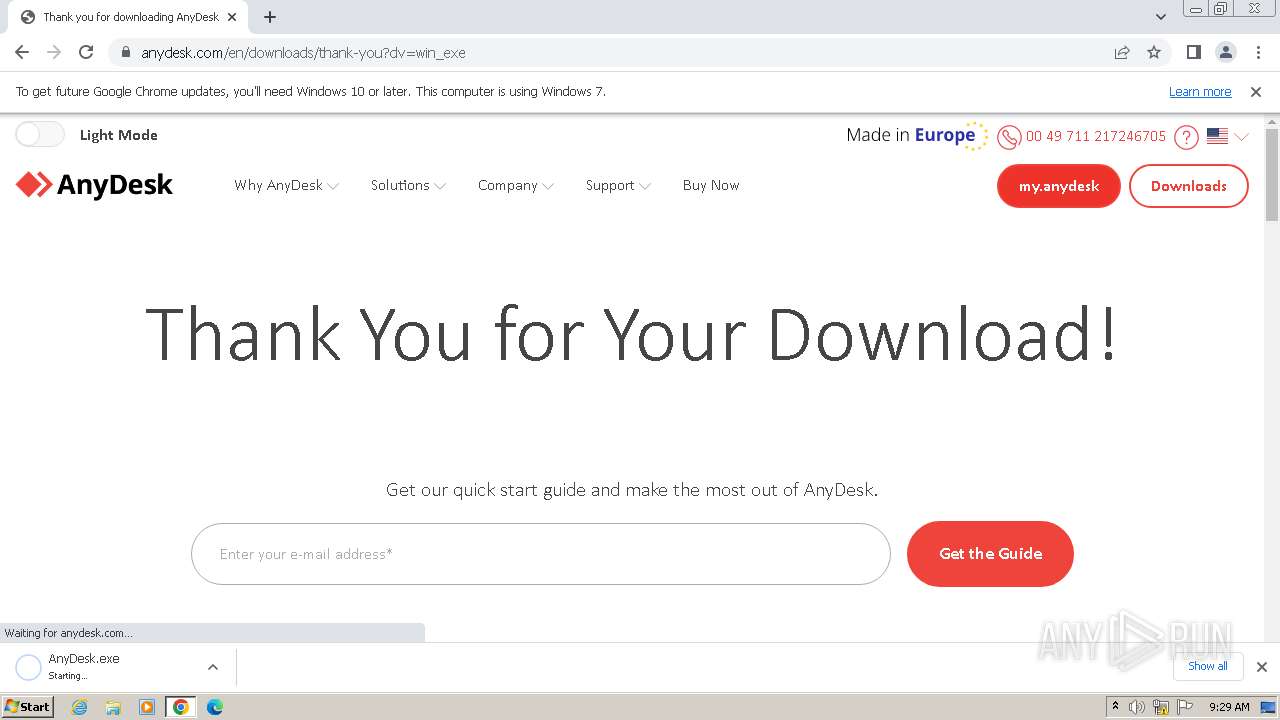The height and width of the screenshot is (720, 1280).
Task: Dismiss the Chrome update notice
Action: click(1256, 91)
